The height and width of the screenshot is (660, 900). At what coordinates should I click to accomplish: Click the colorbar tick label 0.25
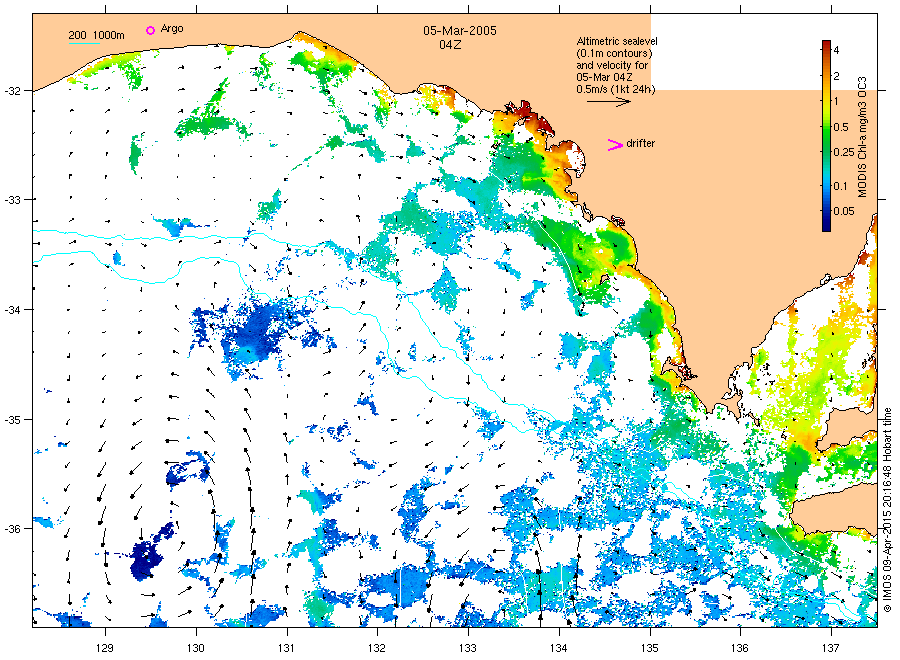(x=844, y=152)
